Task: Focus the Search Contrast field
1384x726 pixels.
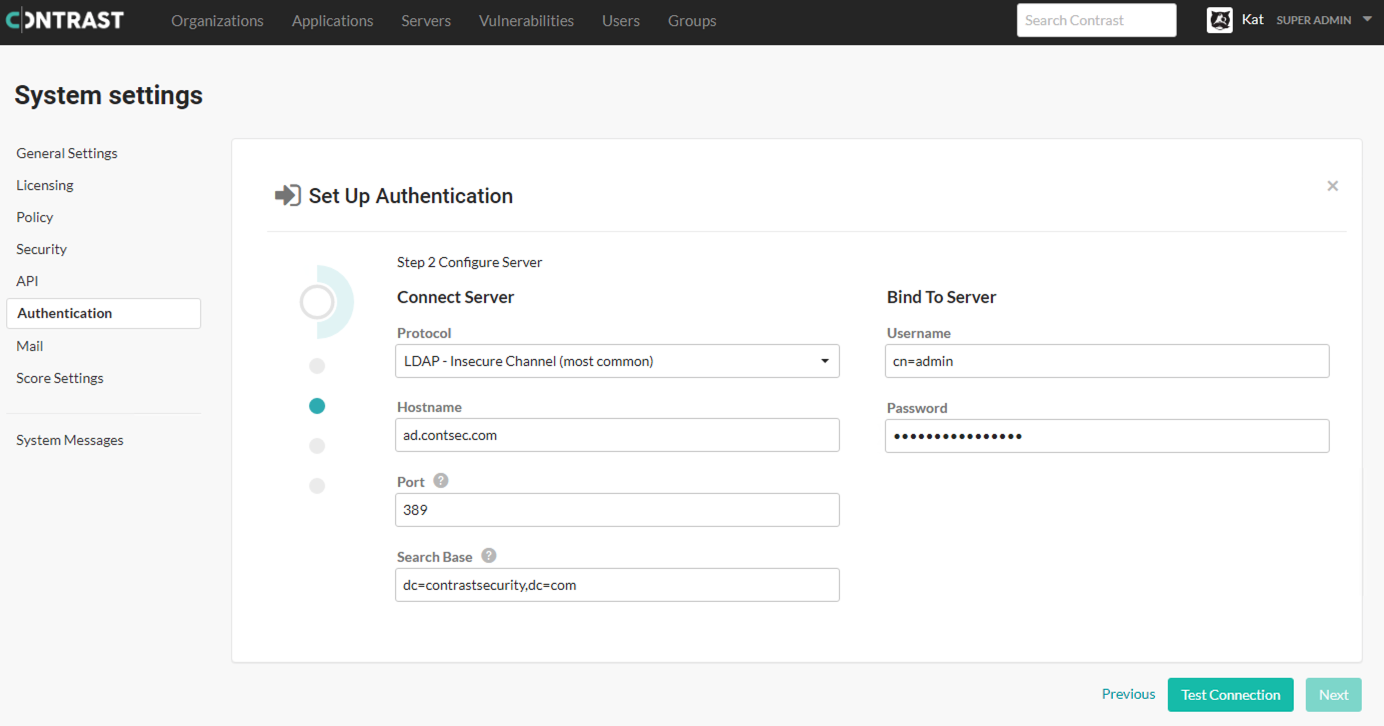Action: point(1096,20)
